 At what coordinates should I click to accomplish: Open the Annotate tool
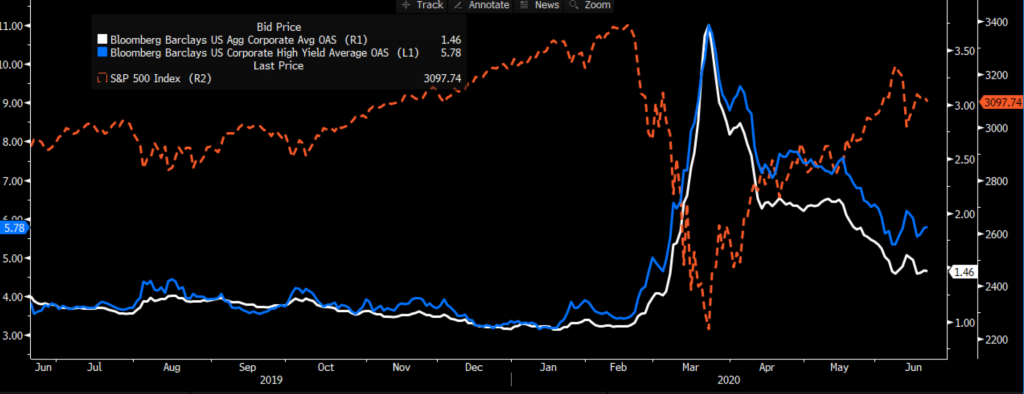[x=481, y=5]
